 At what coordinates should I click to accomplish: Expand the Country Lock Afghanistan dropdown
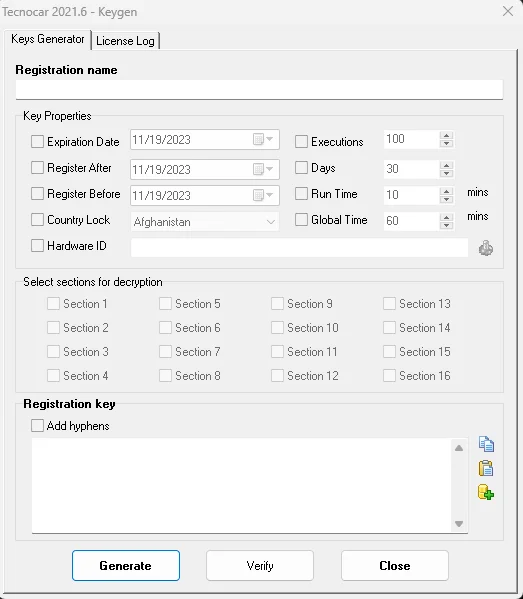coord(270,222)
